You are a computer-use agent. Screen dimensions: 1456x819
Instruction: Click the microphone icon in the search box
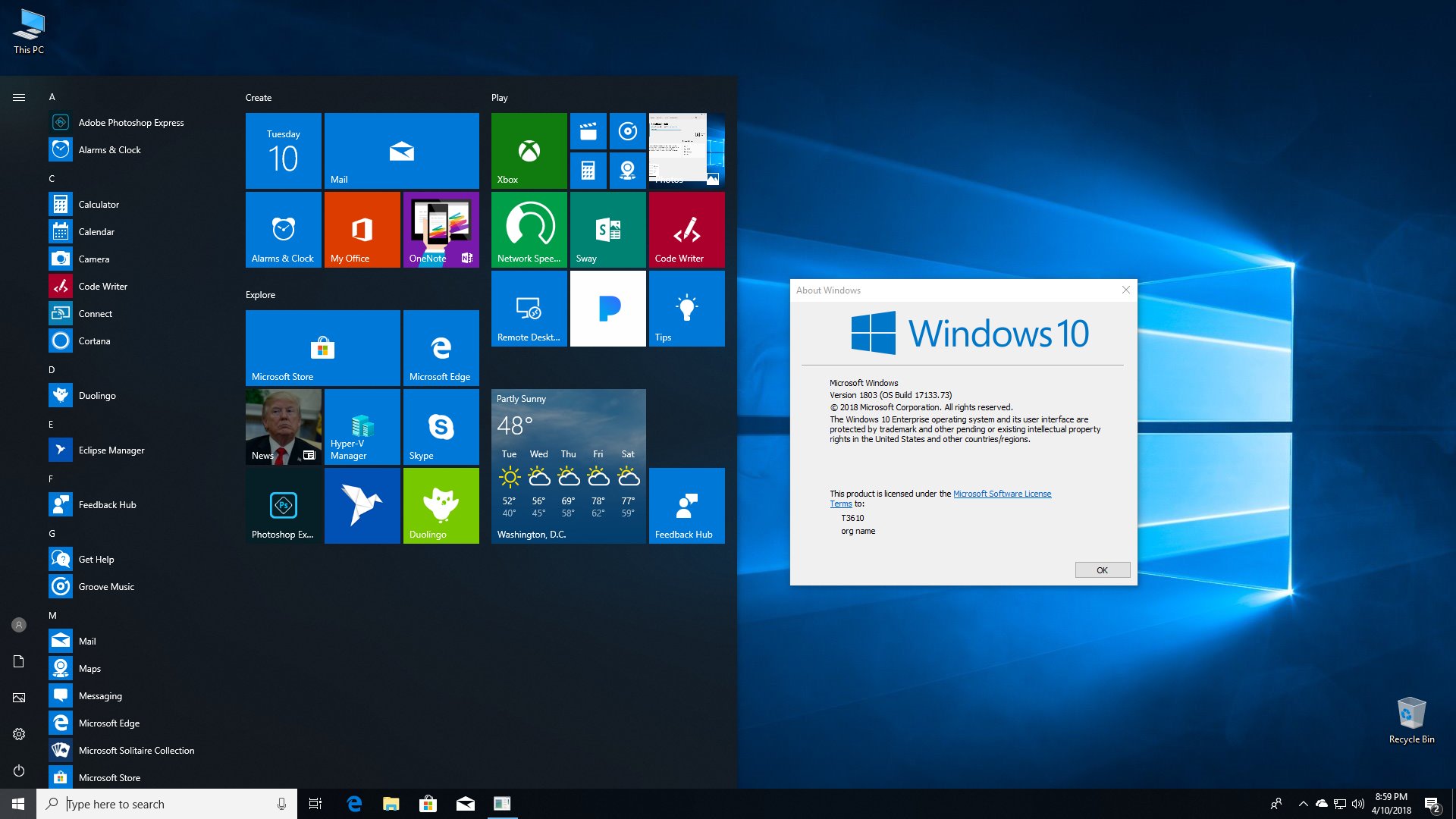(281, 804)
